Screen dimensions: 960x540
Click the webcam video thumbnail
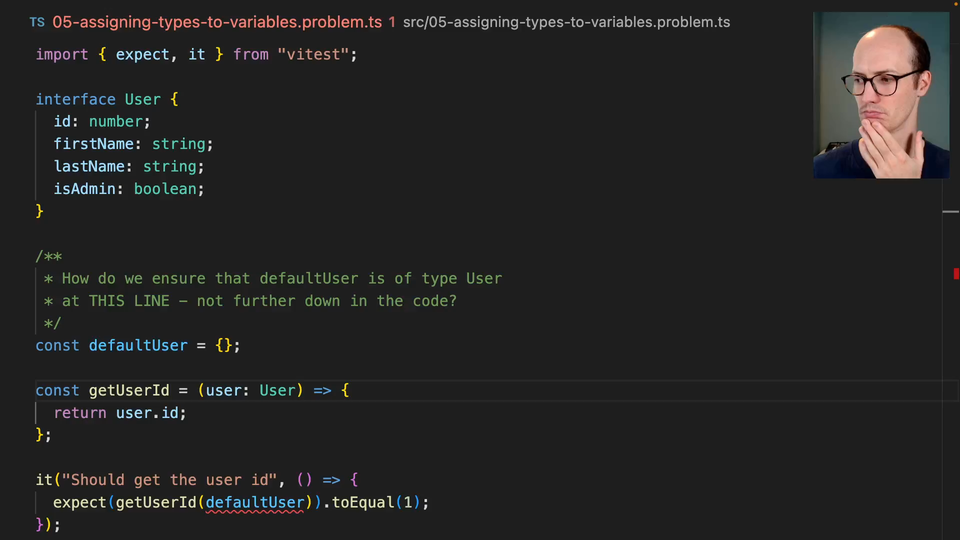click(880, 95)
